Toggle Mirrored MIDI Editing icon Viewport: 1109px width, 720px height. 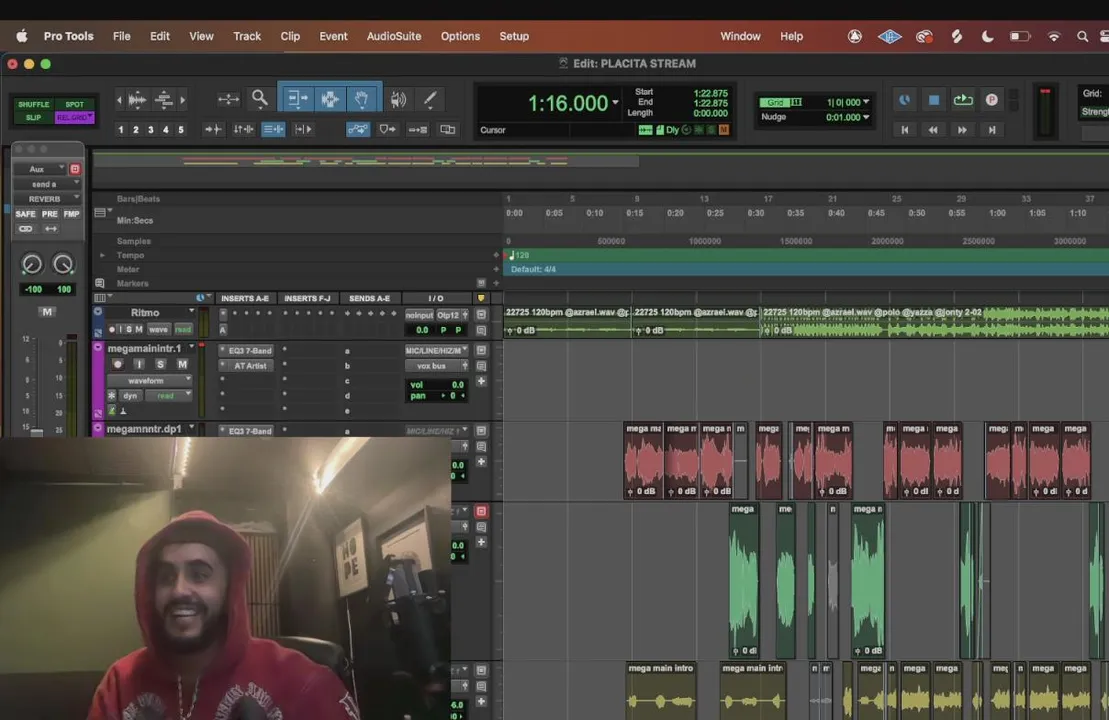click(x=417, y=129)
